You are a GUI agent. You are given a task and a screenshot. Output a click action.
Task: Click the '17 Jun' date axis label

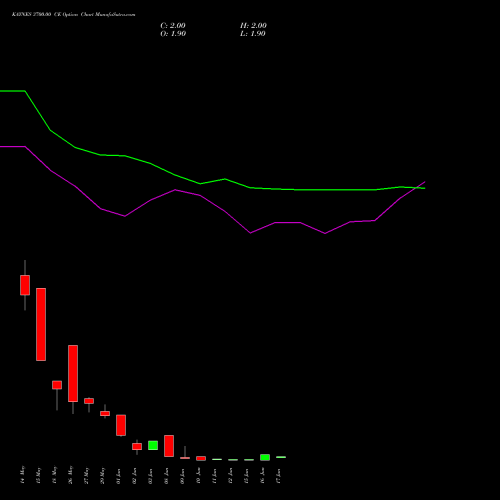point(278,475)
